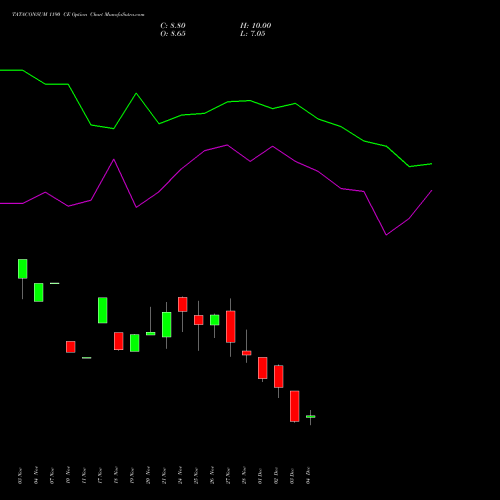Click the 25 Nov date label

[x=196, y=476]
